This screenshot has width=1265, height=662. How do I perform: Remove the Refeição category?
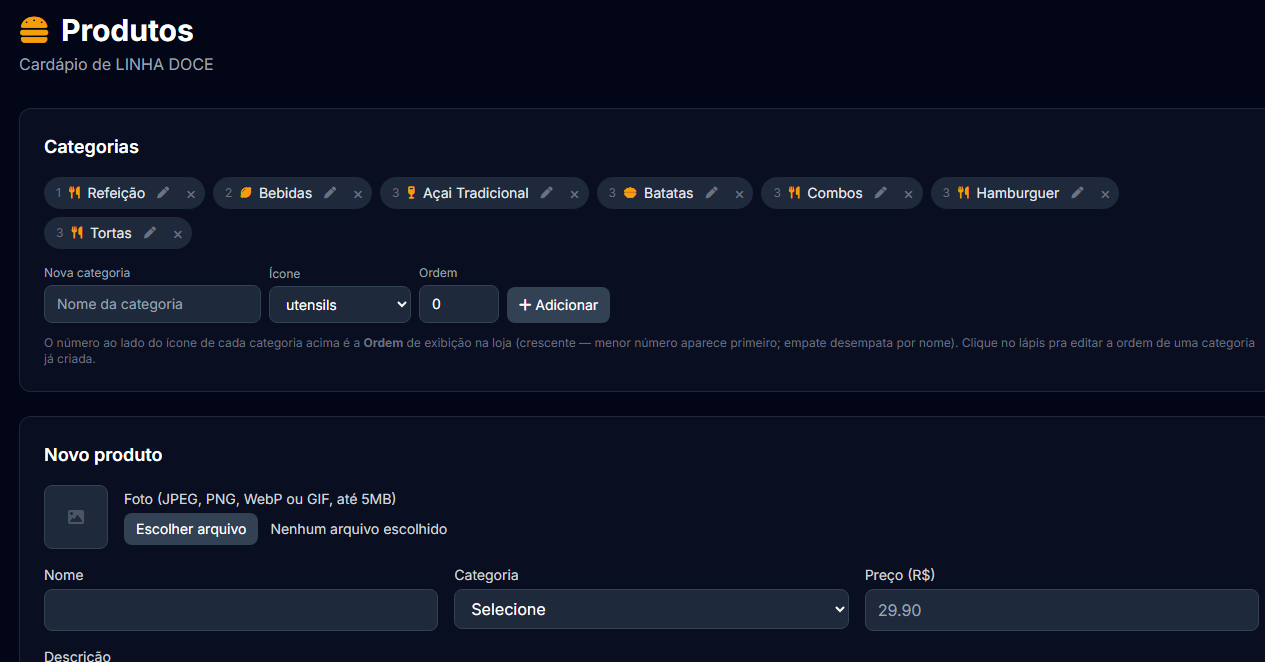click(x=191, y=194)
